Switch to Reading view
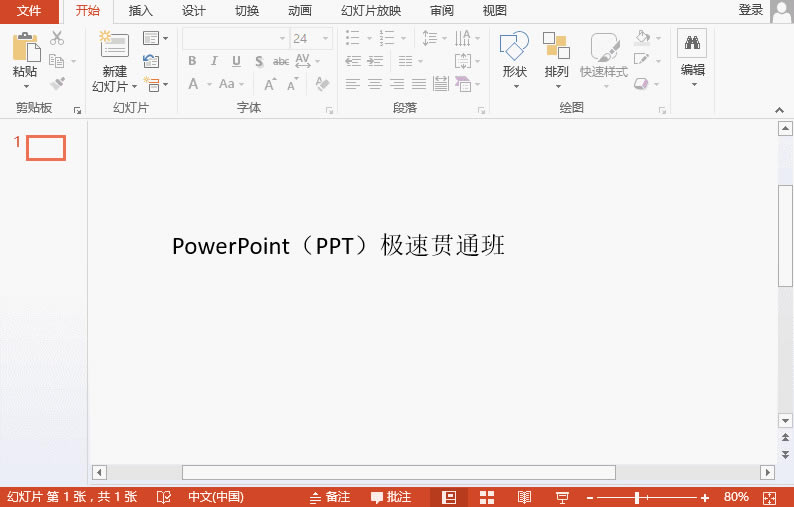This screenshot has width=794, height=507. (x=524, y=497)
